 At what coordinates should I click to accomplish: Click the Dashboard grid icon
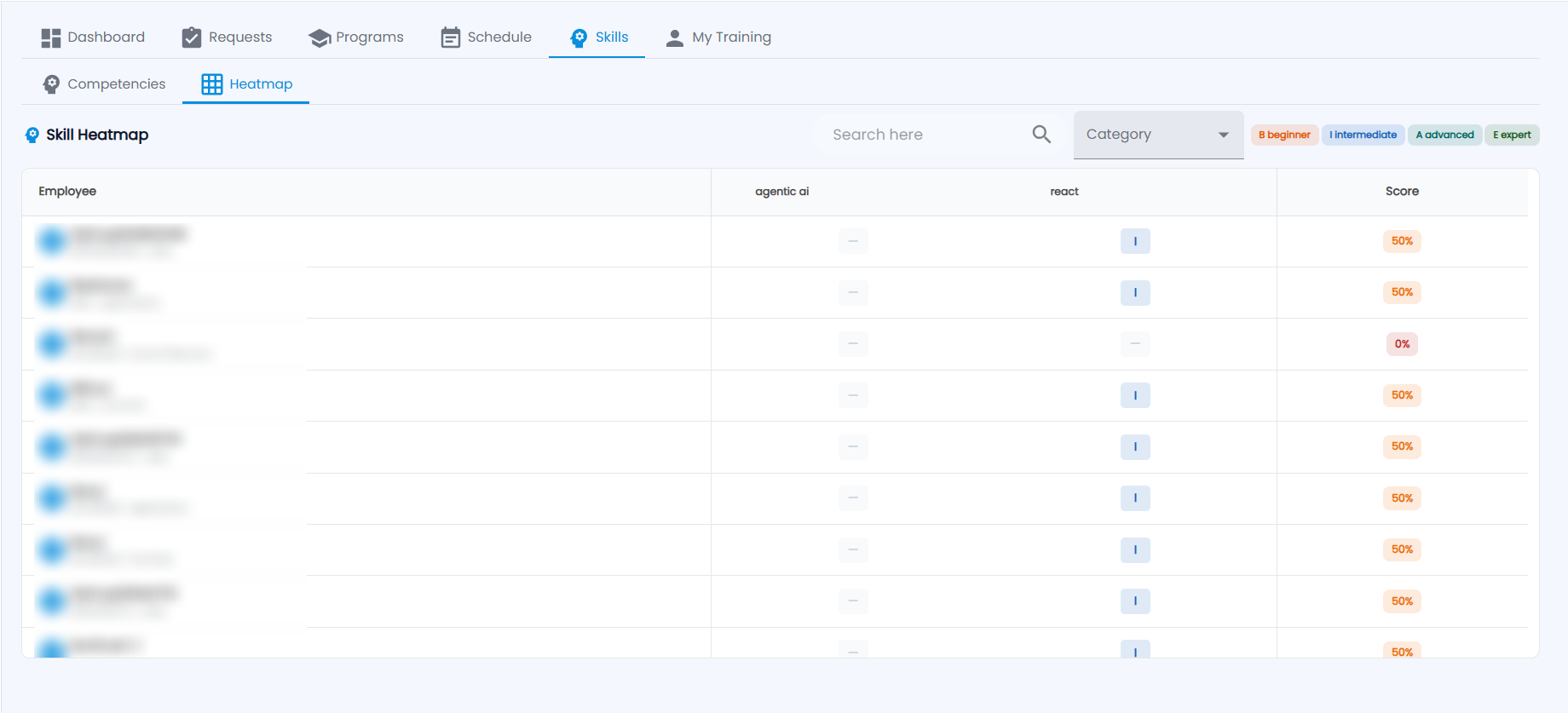point(51,37)
